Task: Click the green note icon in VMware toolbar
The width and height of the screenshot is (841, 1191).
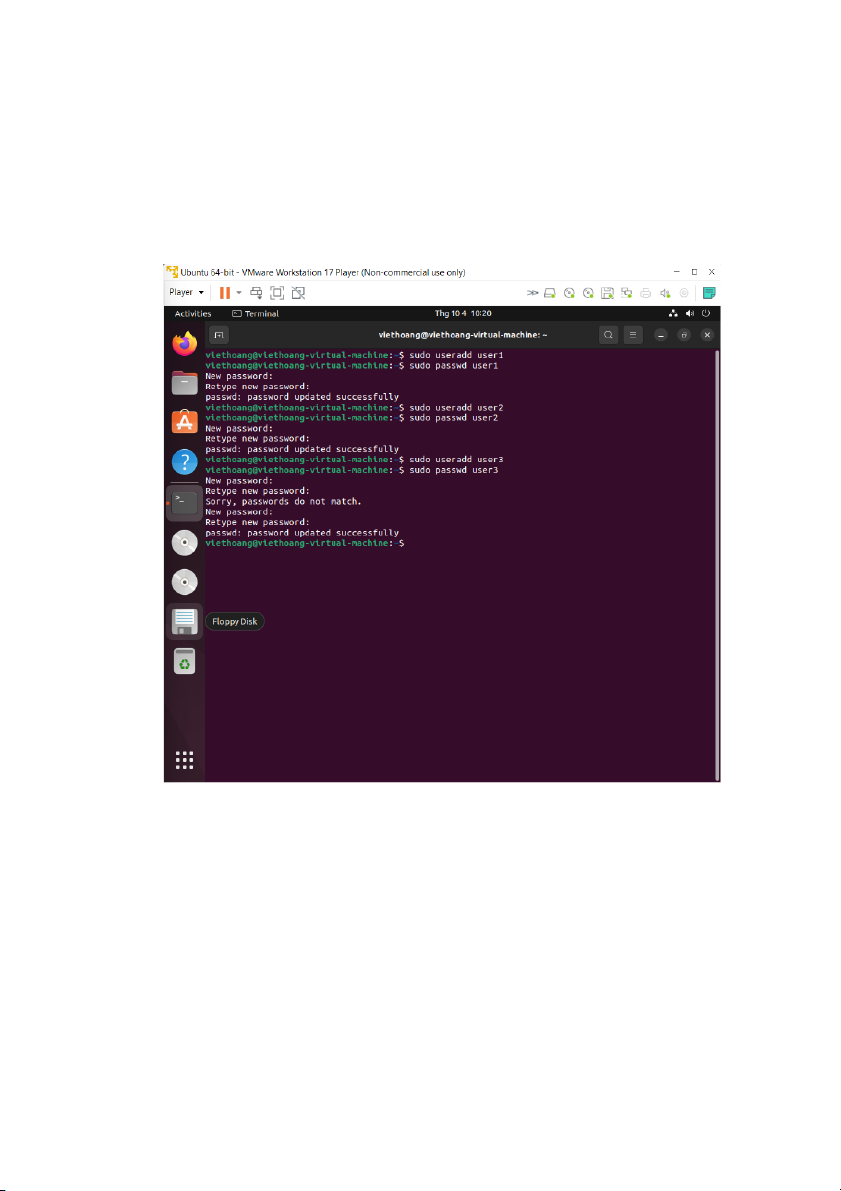Action: pyautogui.click(x=710, y=292)
